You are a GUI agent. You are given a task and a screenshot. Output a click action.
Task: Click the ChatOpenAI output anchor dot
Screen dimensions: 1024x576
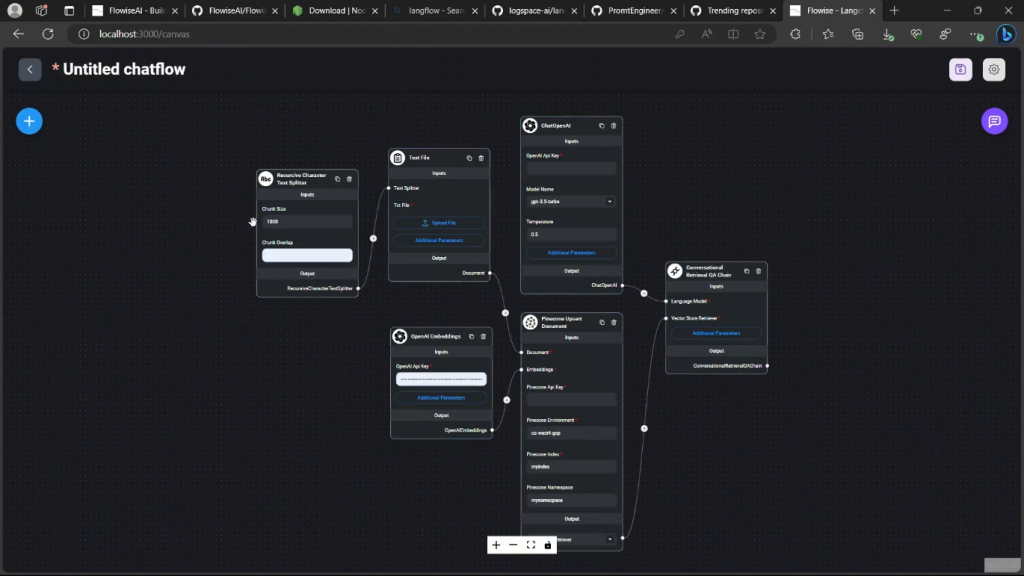[622, 285]
